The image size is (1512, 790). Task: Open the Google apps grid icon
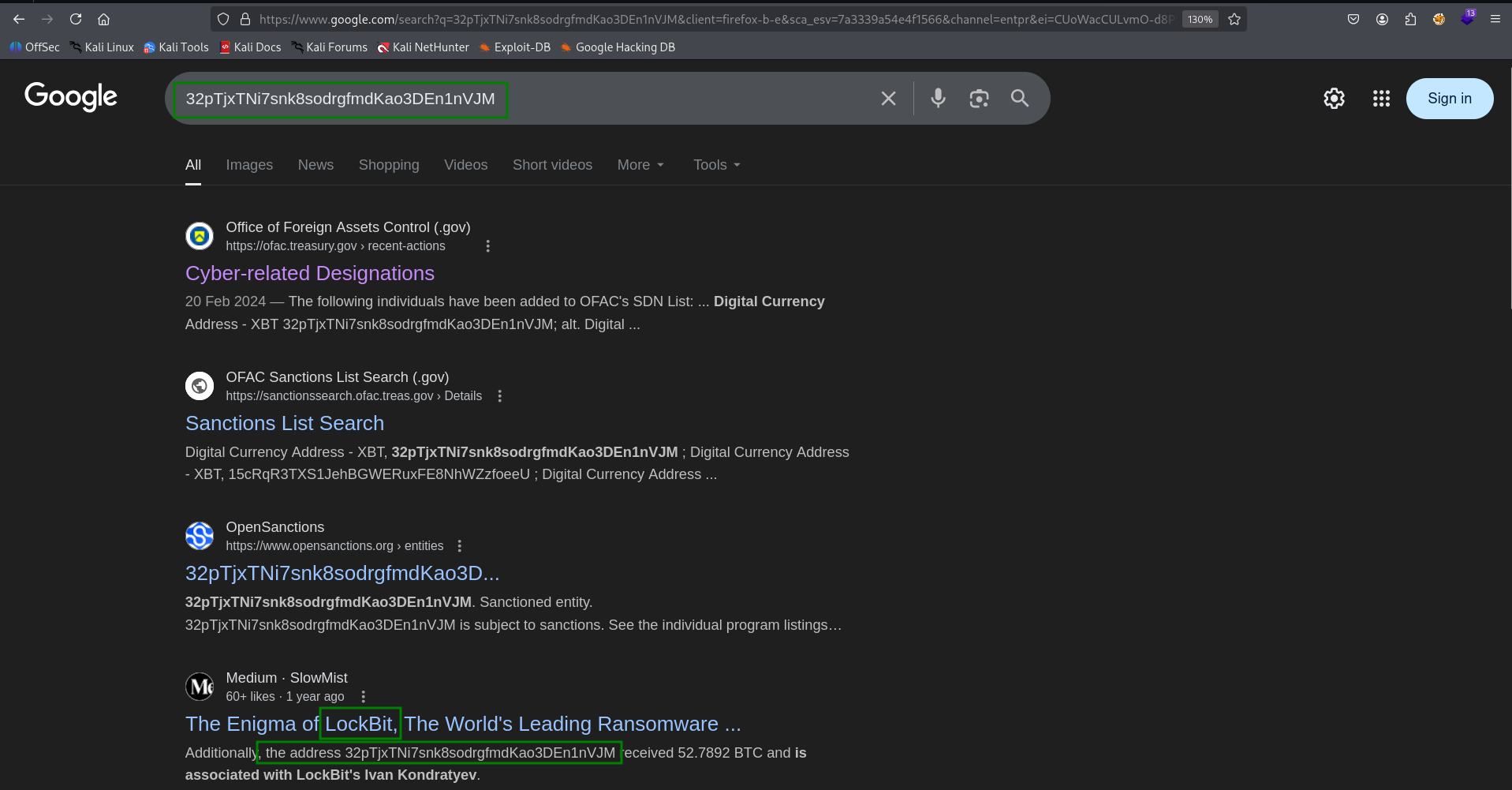pyautogui.click(x=1380, y=98)
